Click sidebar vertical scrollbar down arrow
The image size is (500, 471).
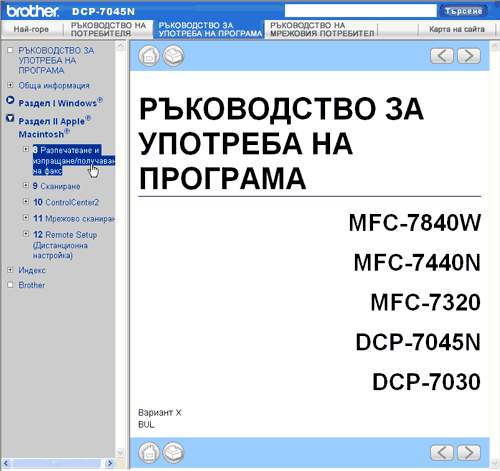tap(121, 452)
